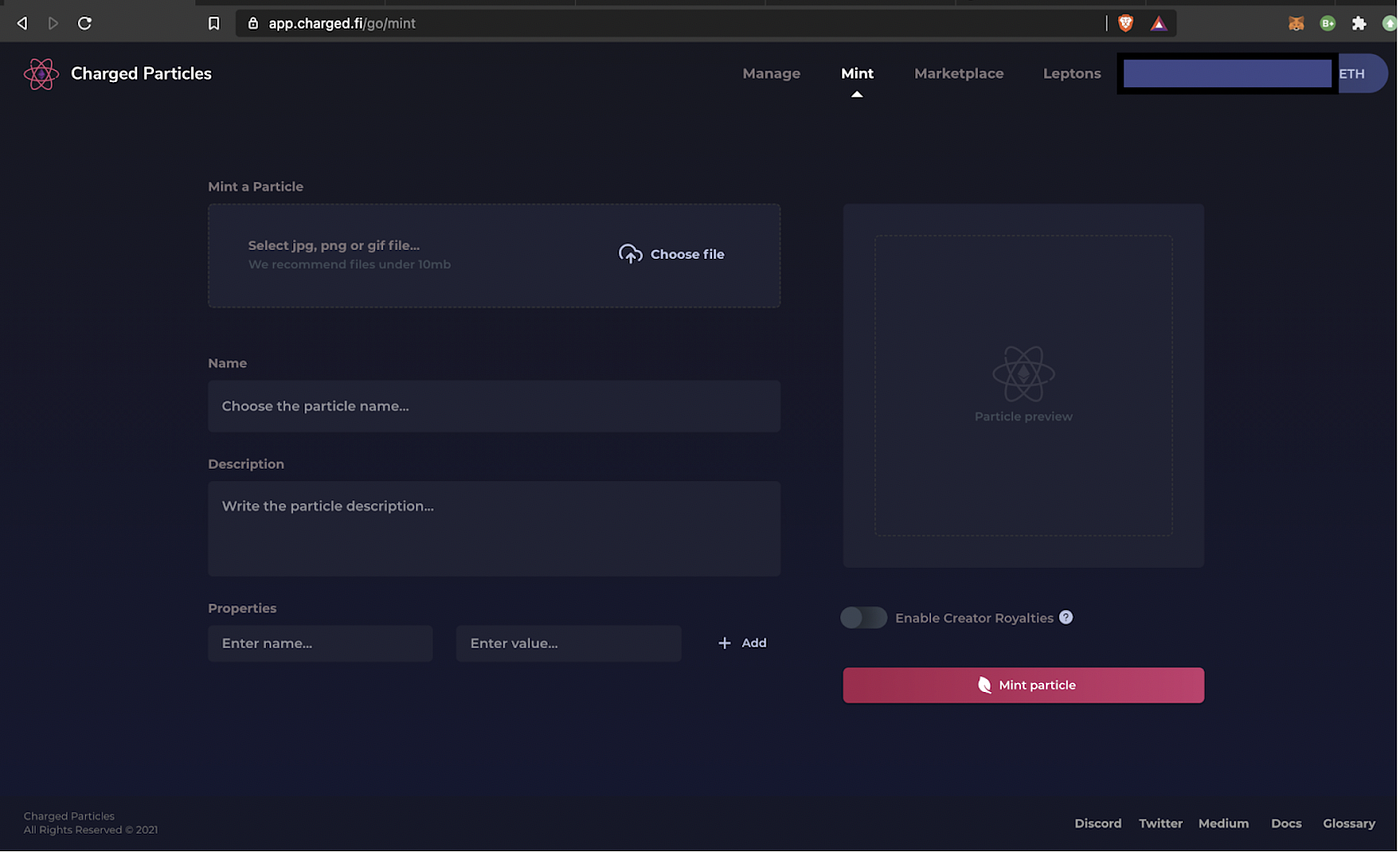Click the 'We recommend files under 10mb' note

point(349,265)
